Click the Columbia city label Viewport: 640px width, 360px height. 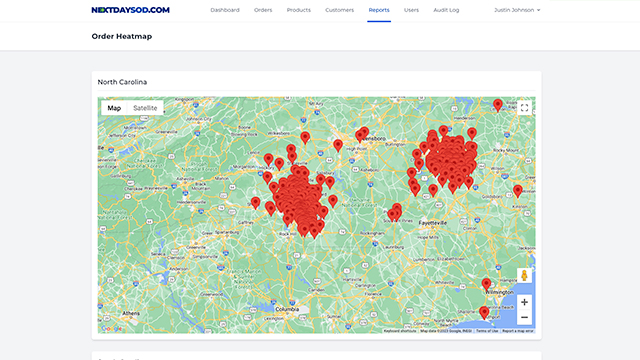287,309
